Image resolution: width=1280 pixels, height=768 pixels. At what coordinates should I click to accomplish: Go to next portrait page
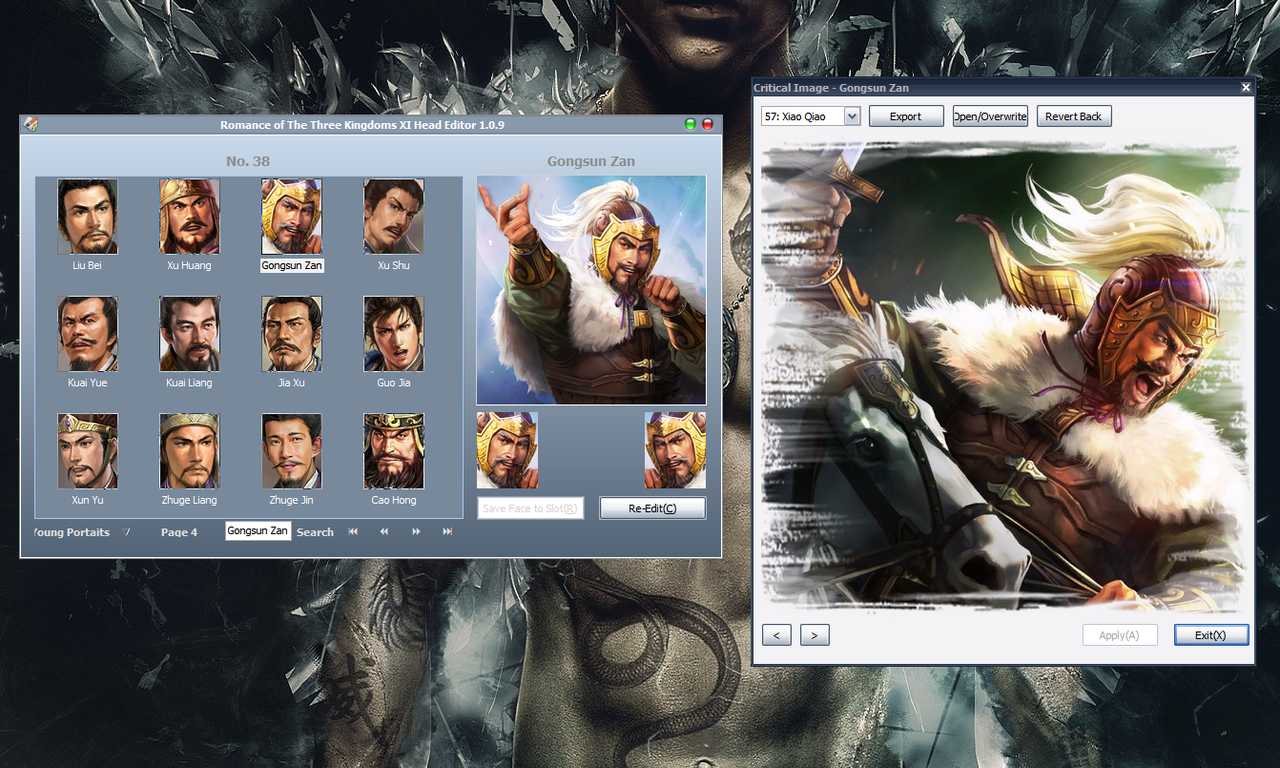pyautogui.click(x=416, y=532)
